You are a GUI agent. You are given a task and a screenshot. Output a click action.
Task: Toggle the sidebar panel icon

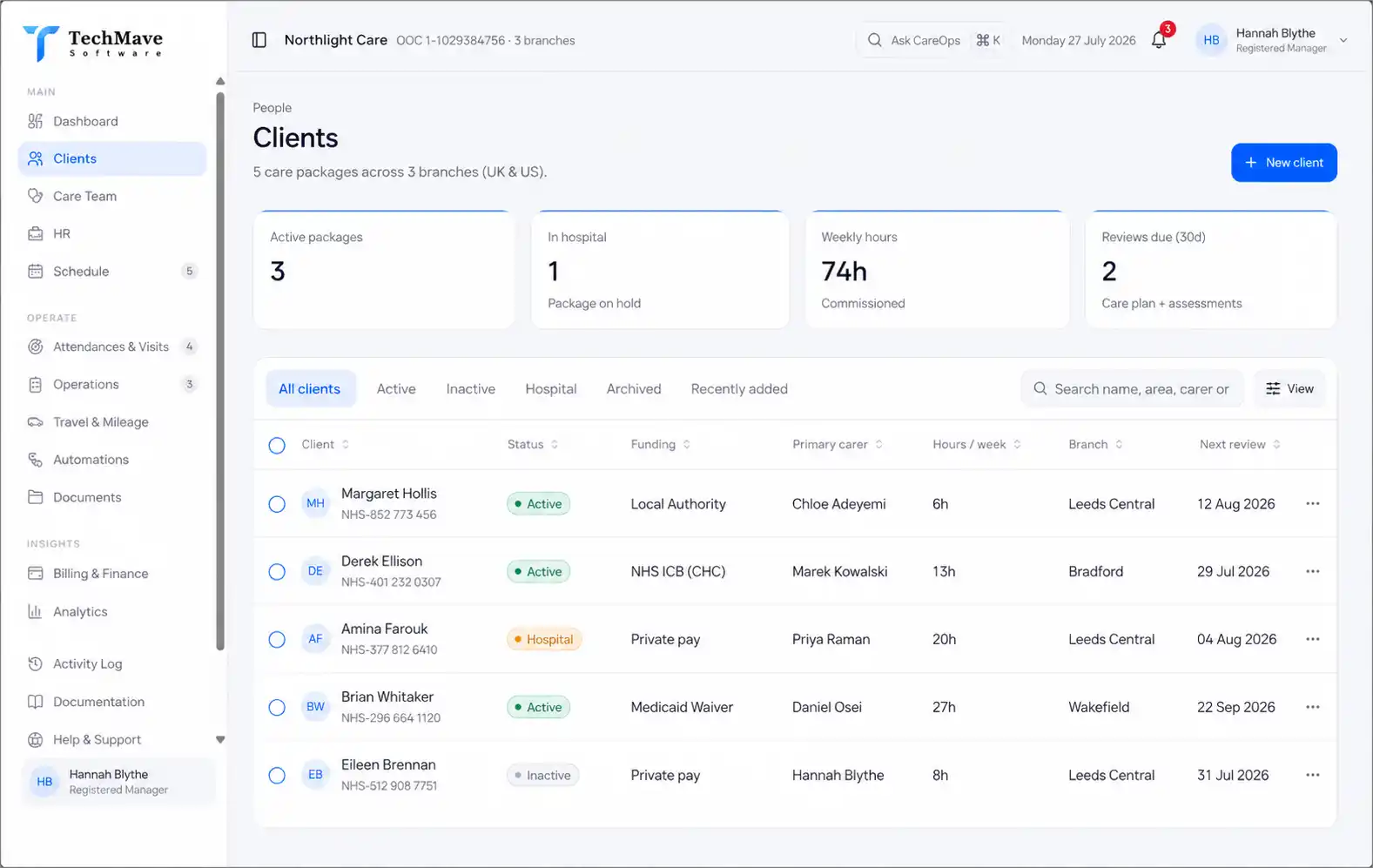[x=259, y=40]
